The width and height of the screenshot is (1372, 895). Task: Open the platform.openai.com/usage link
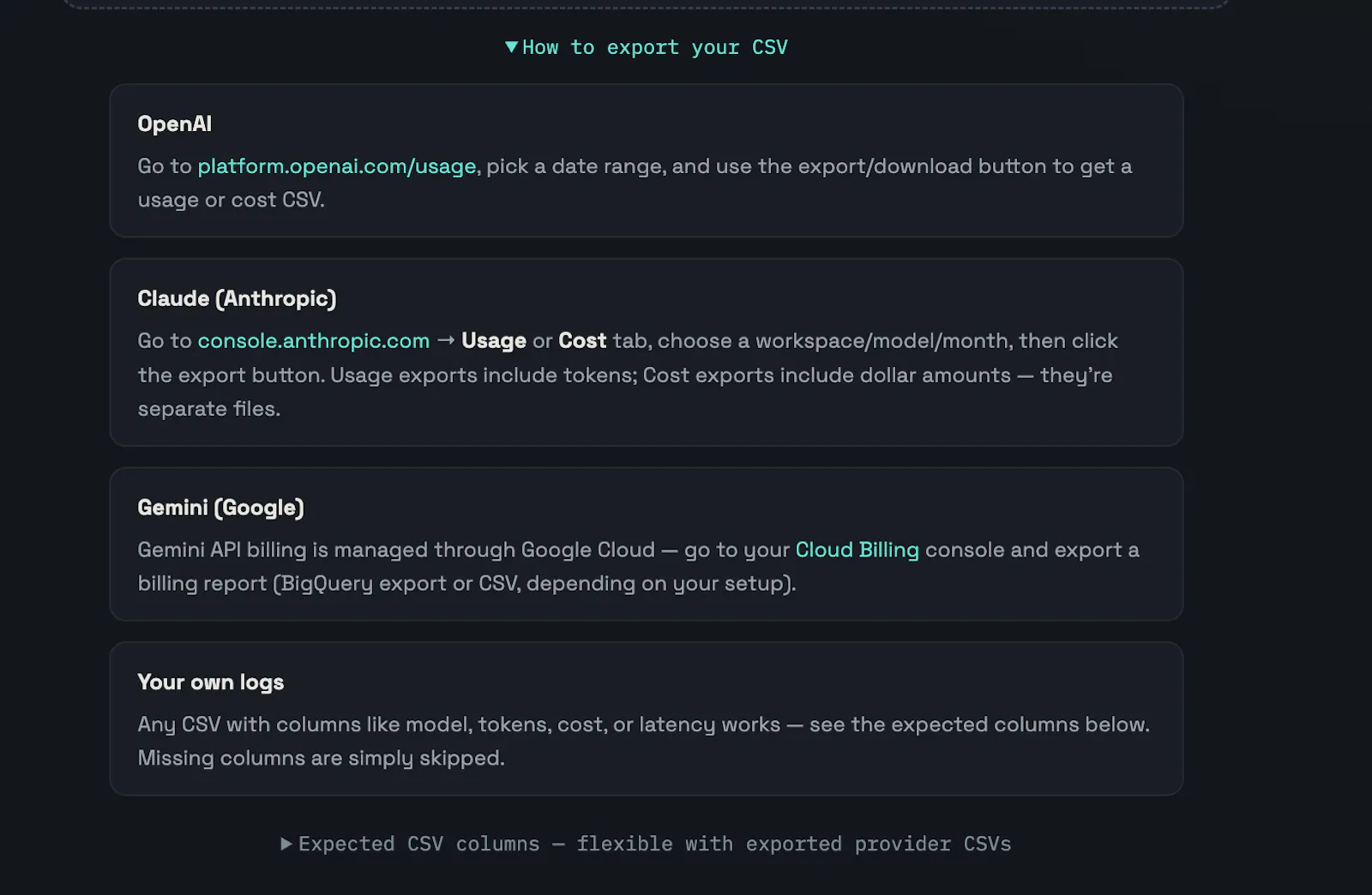point(337,166)
